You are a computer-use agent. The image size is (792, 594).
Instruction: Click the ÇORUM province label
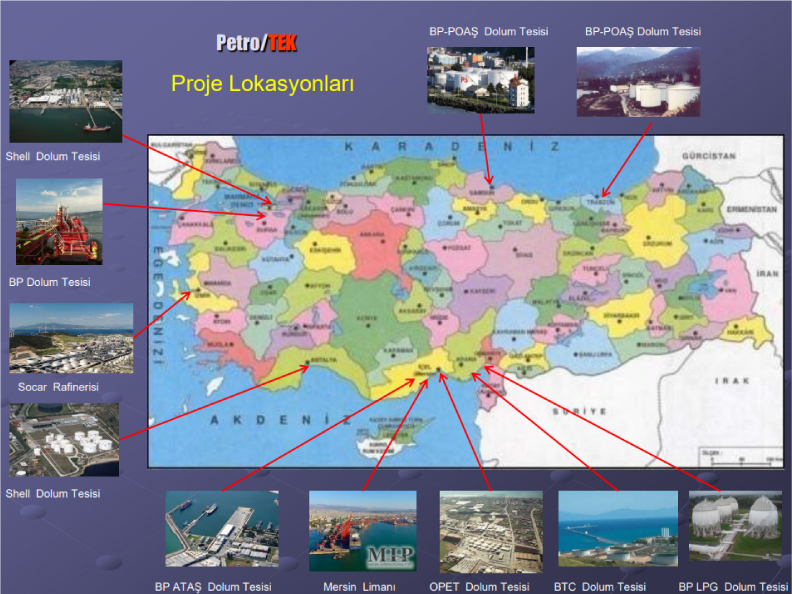[x=449, y=223]
